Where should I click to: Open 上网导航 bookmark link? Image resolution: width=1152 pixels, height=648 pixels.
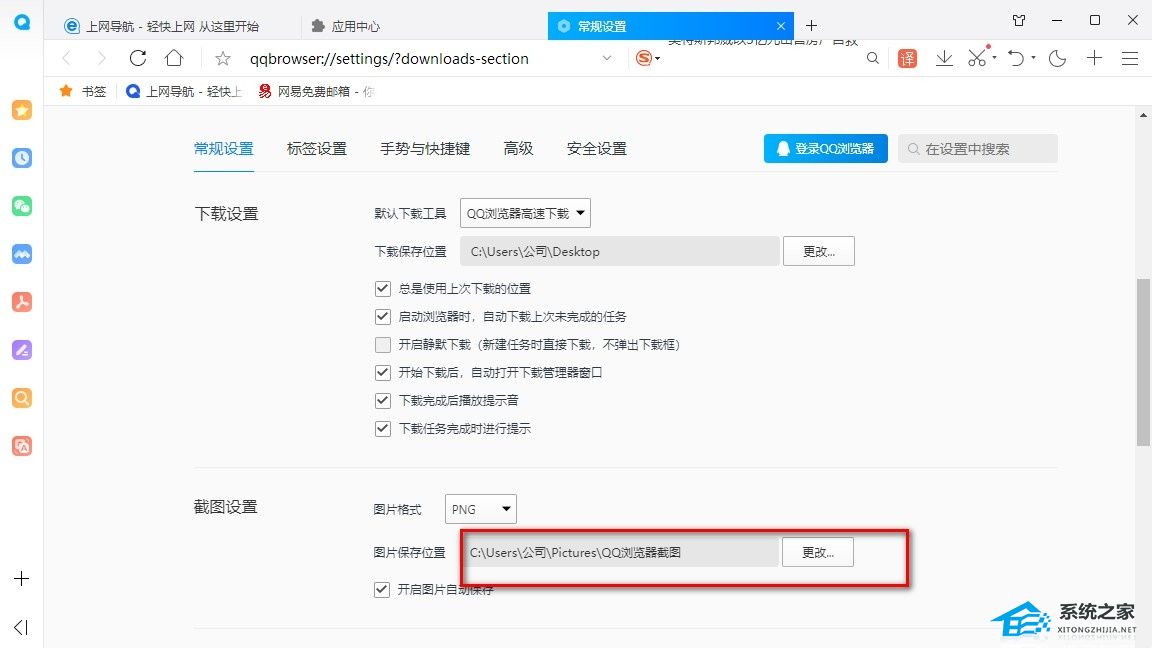(x=184, y=91)
